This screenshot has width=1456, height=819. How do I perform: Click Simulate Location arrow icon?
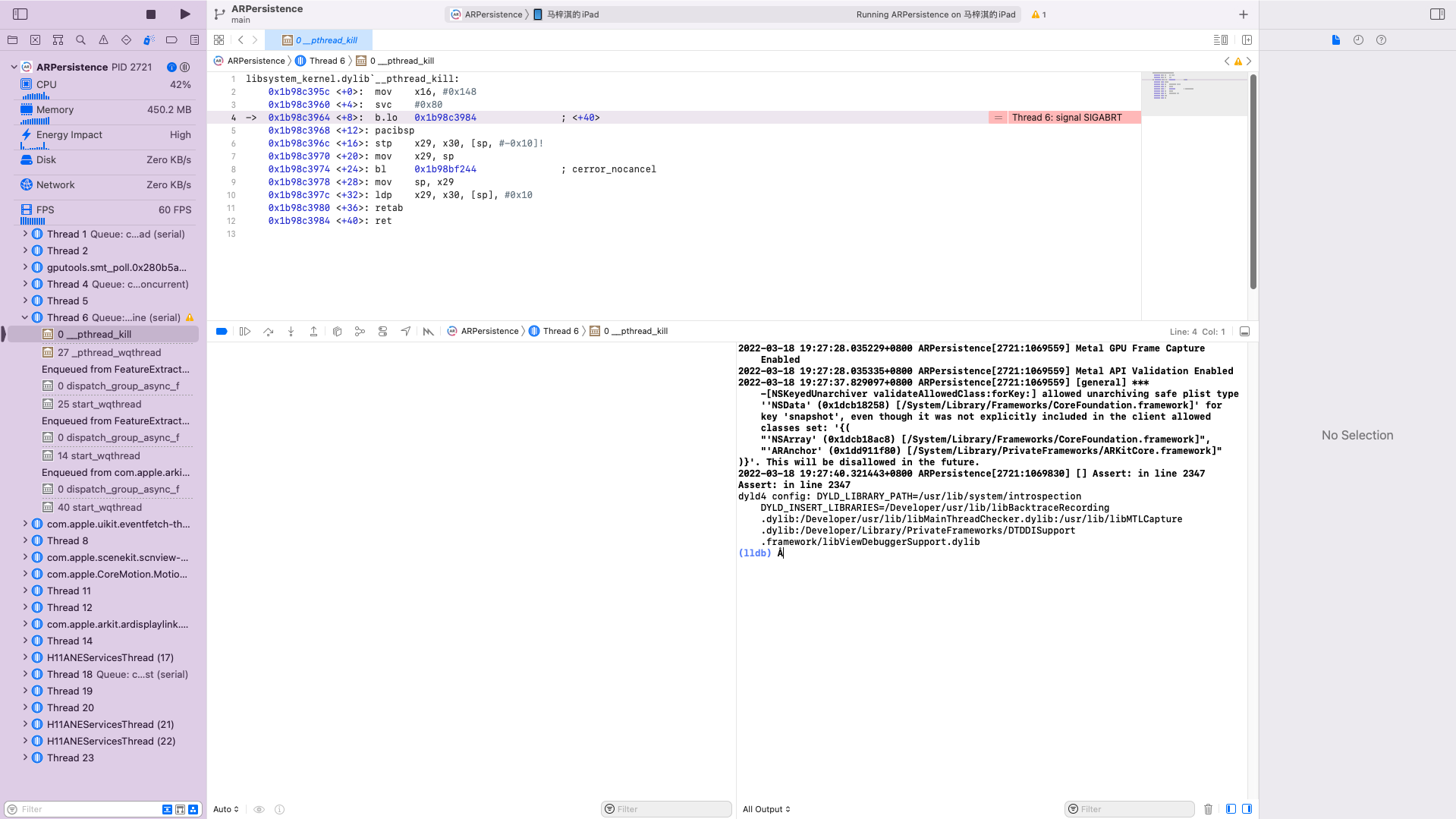(406, 332)
